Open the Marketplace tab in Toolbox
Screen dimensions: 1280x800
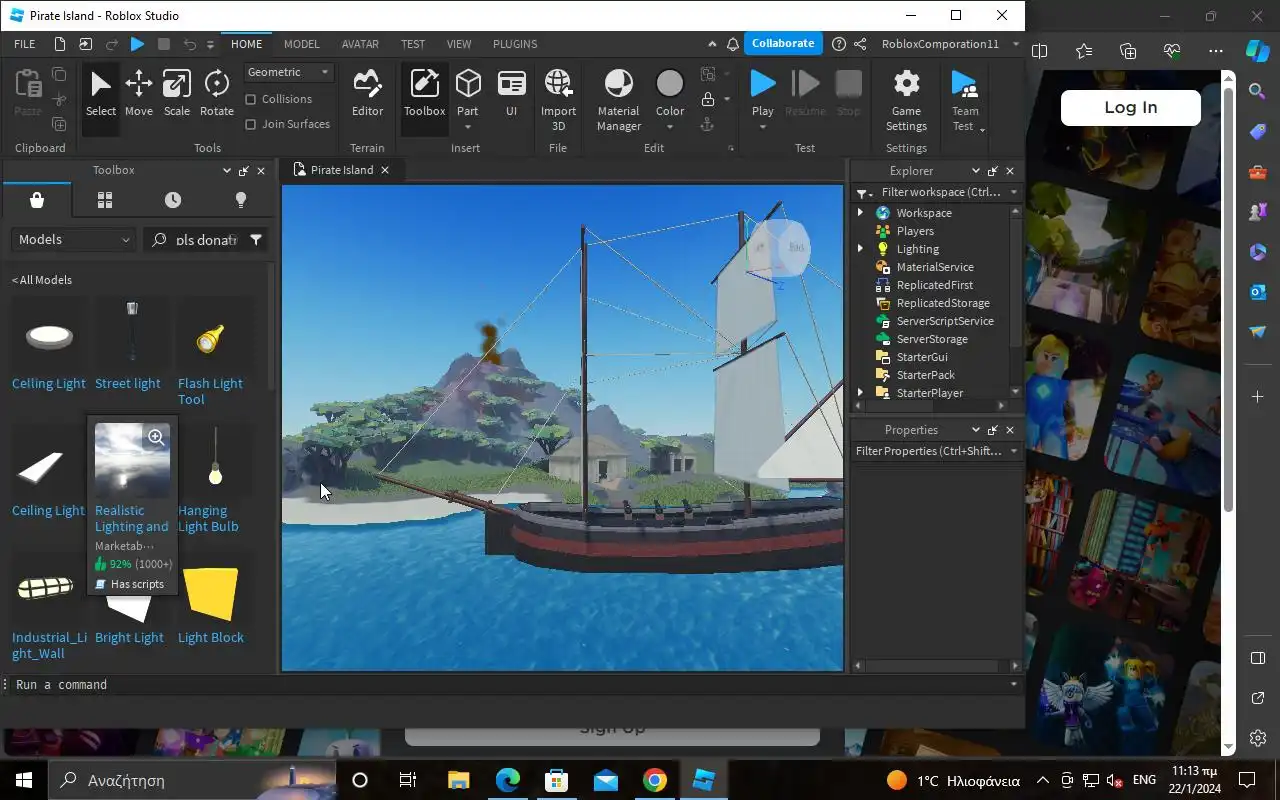37,200
